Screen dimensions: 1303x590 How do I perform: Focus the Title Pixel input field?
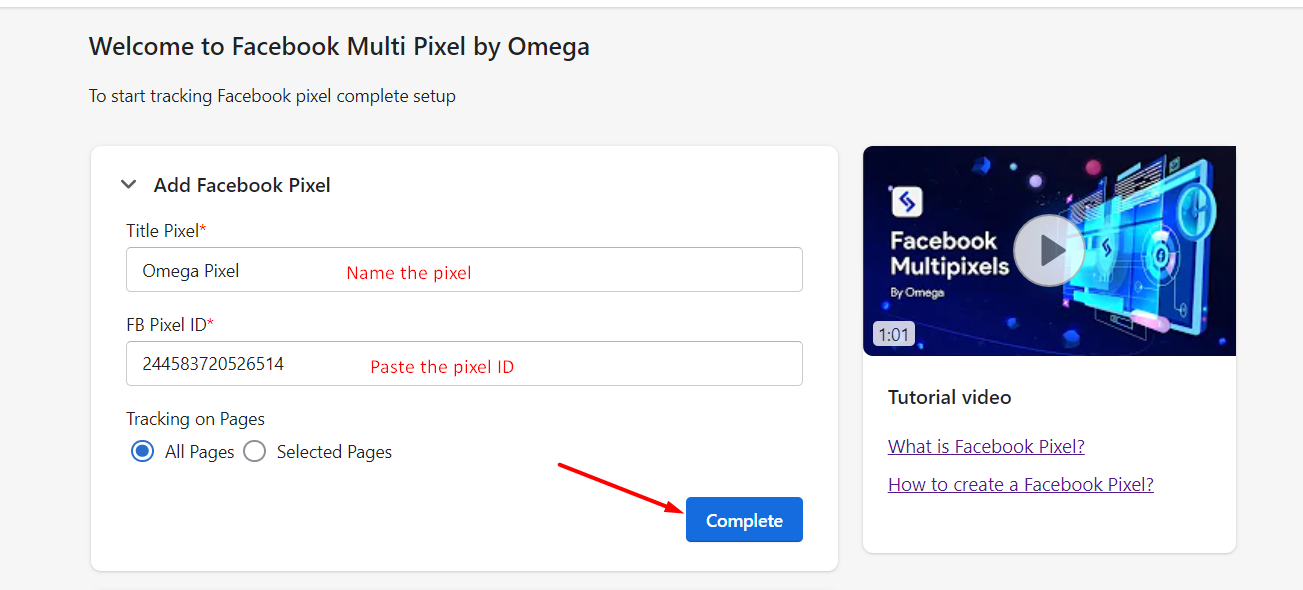(x=464, y=270)
